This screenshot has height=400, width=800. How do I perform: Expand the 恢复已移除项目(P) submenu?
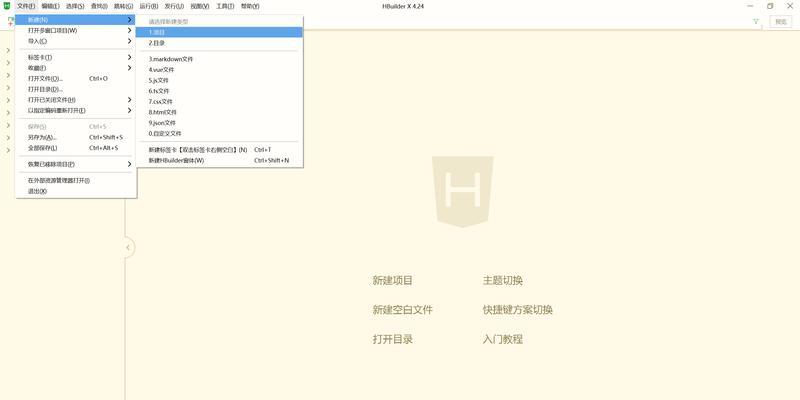click(x=76, y=164)
